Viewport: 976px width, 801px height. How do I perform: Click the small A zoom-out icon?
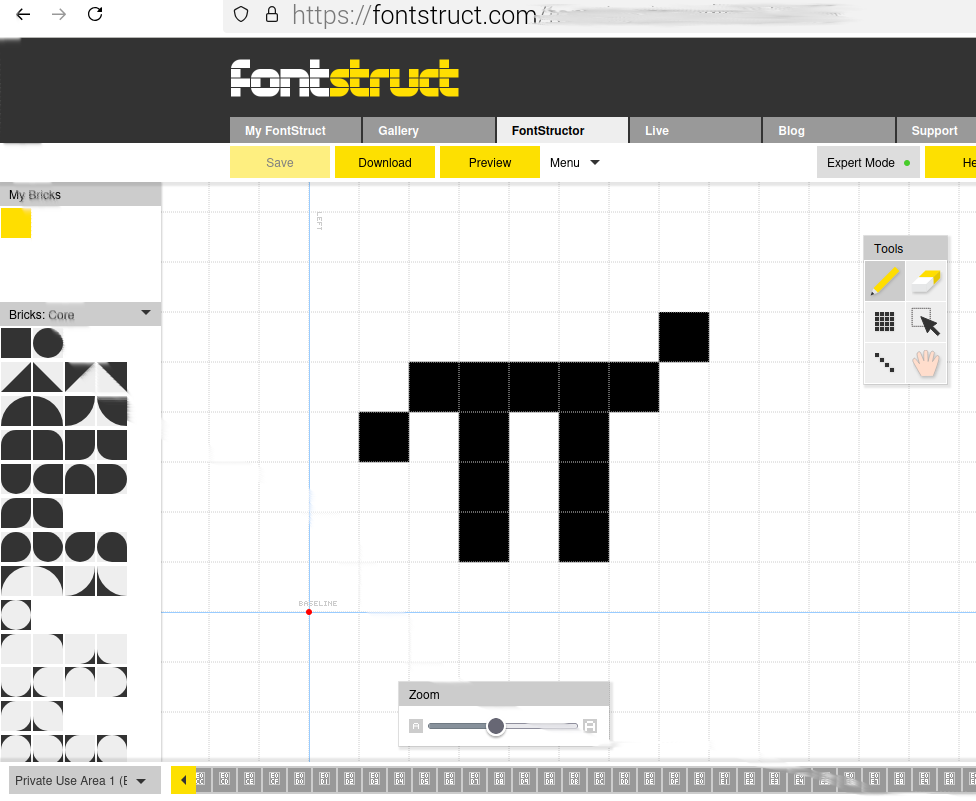pyautogui.click(x=416, y=726)
